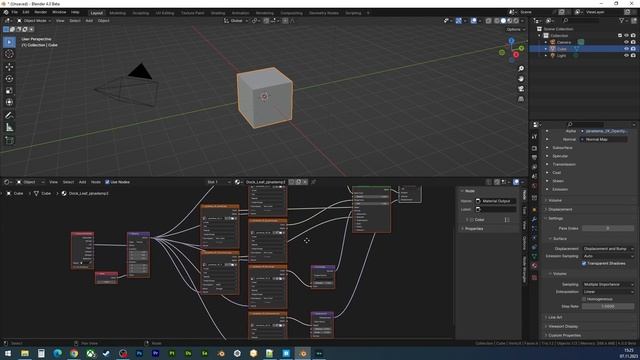
Task: Select the Annotate tool
Action: tap(9, 116)
